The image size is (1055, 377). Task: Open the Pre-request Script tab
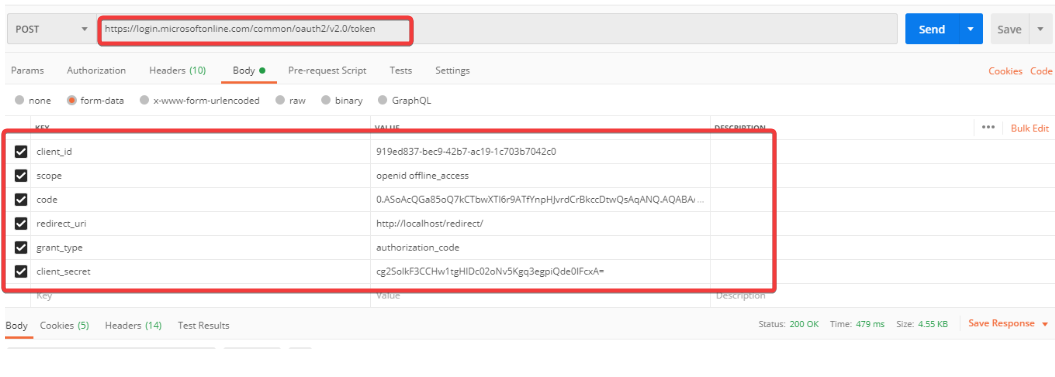click(x=327, y=70)
